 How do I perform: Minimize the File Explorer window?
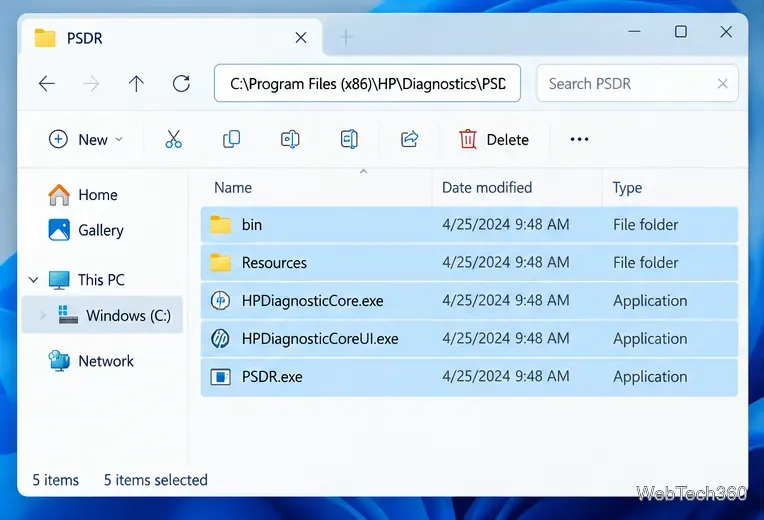(634, 32)
